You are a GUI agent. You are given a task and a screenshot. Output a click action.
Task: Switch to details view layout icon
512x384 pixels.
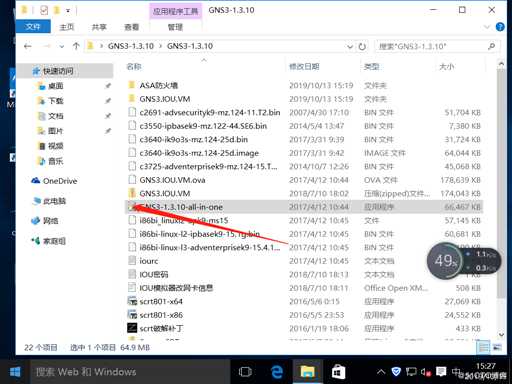click(x=483, y=347)
